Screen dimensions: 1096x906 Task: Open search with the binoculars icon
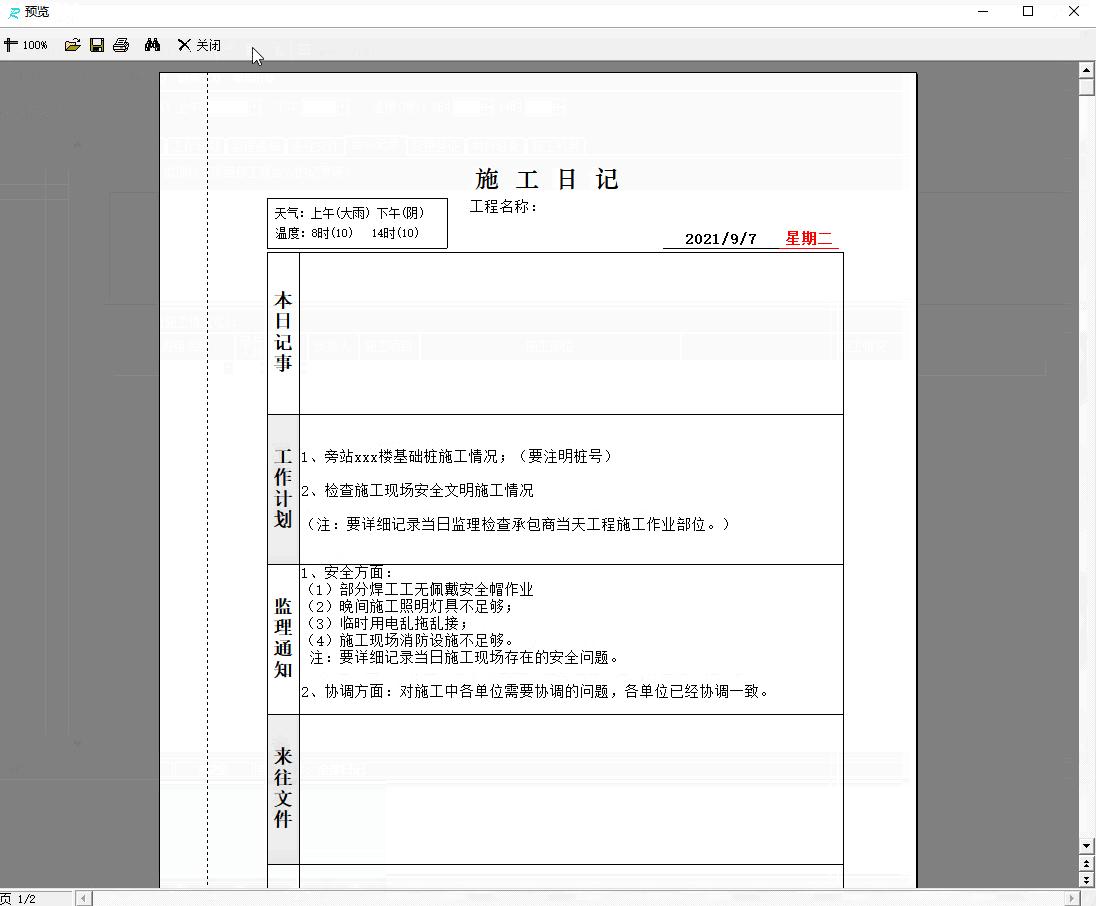pos(152,44)
